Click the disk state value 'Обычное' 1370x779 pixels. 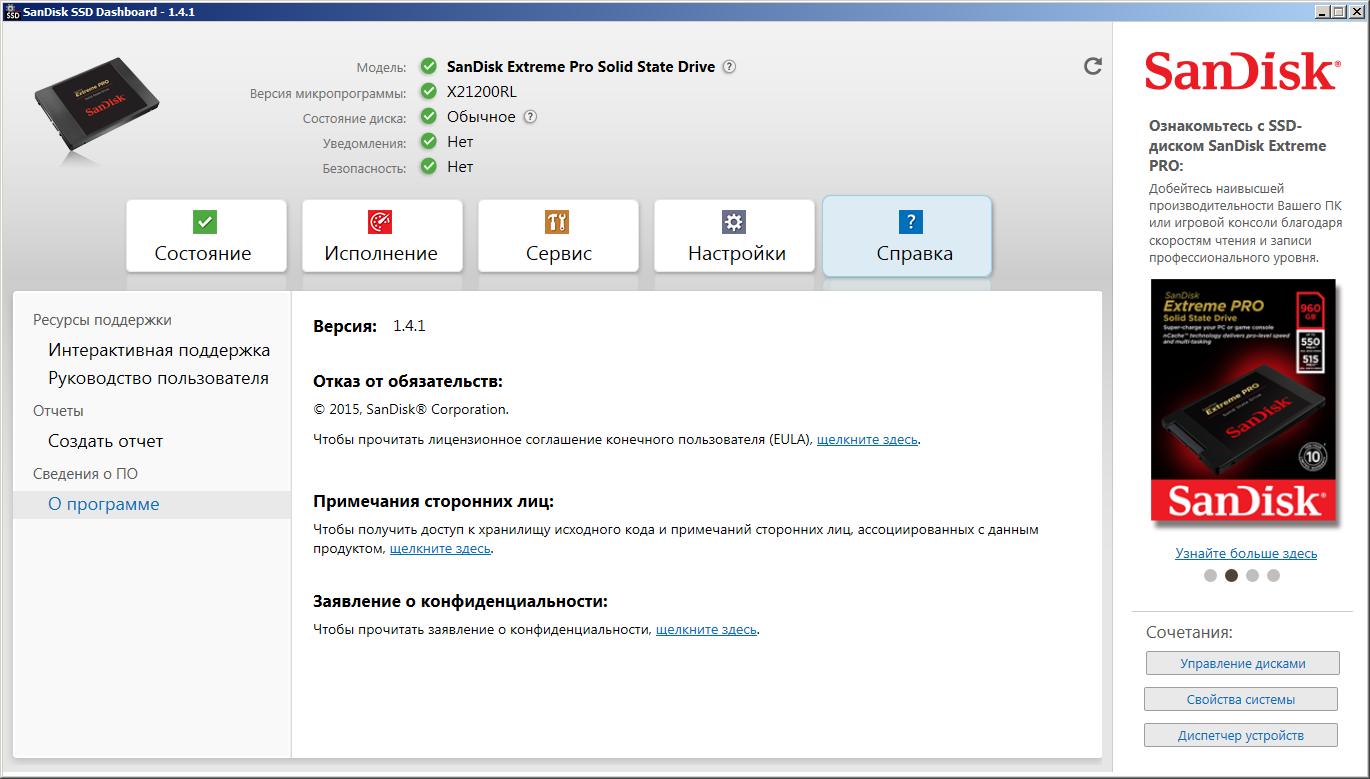481,117
